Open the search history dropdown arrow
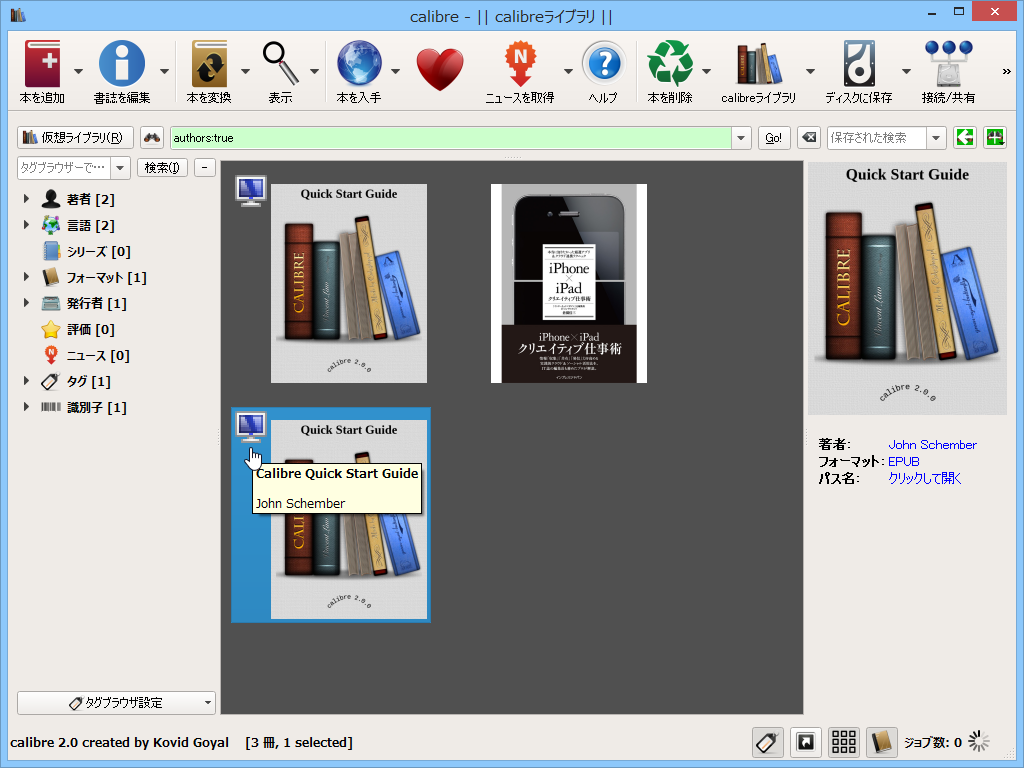The width and height of the screenshot is (1024, 768). (741, 138)
